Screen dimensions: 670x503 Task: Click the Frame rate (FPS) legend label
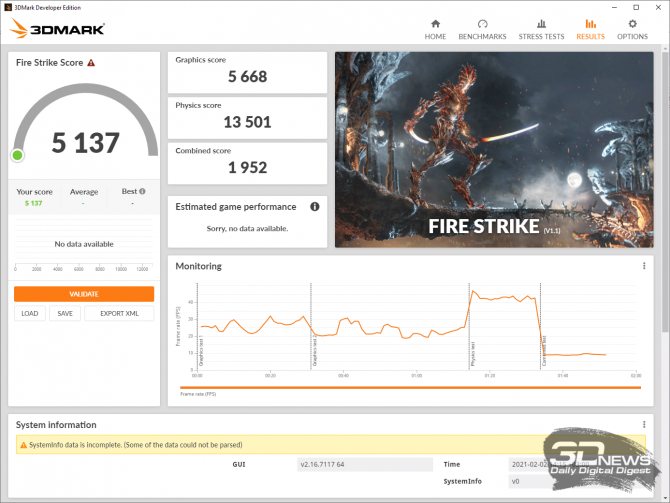click(x=198, y=394)
